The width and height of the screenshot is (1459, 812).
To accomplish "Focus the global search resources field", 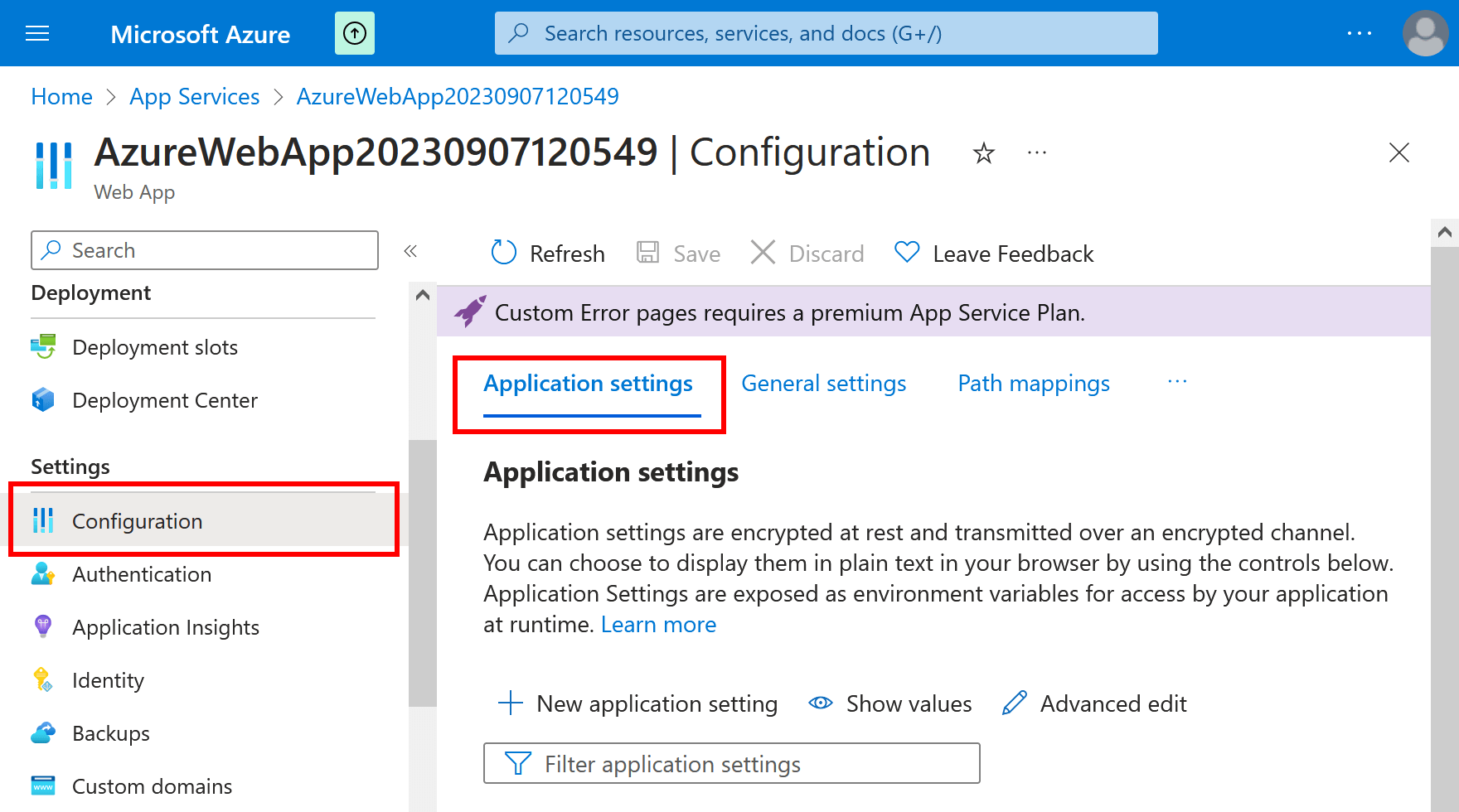I will 826,33.
